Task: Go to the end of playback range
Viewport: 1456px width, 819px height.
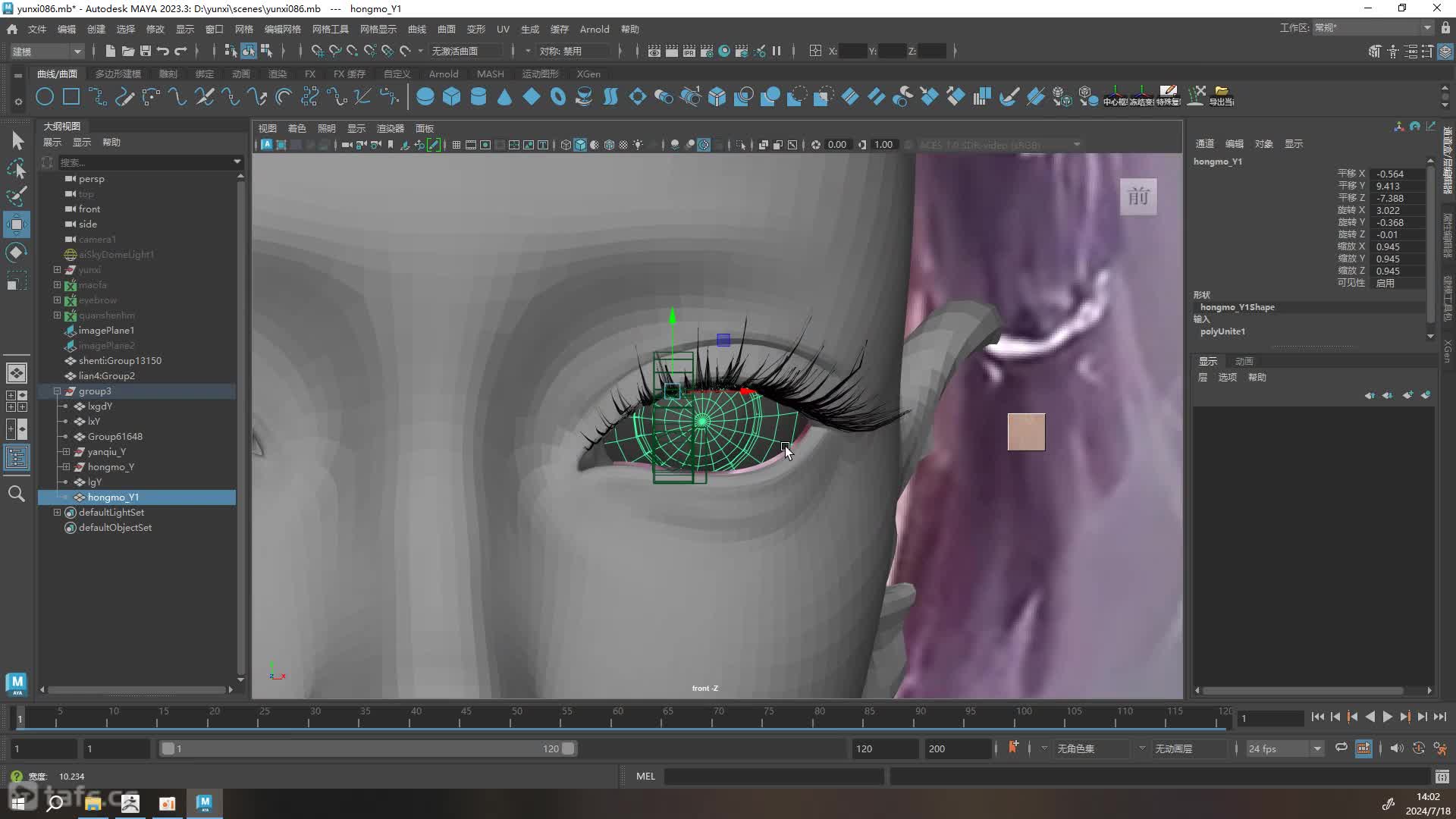Action: point(1439,717)
